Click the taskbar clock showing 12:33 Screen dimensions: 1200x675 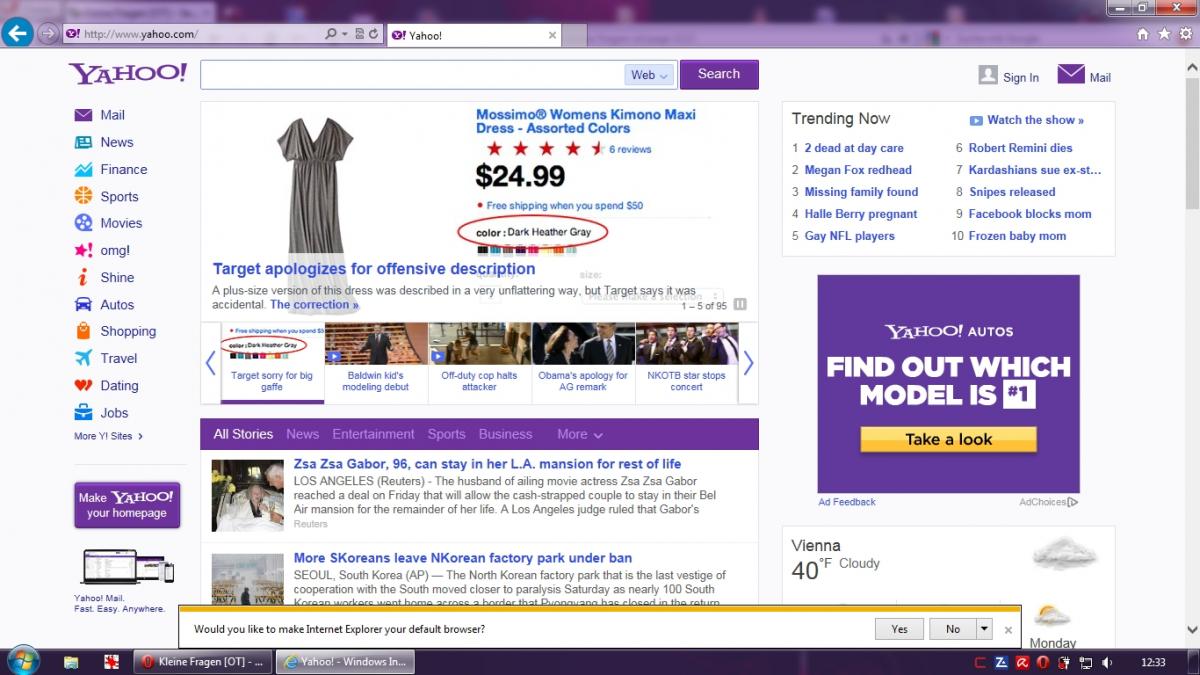click(x=1153, y=662)
